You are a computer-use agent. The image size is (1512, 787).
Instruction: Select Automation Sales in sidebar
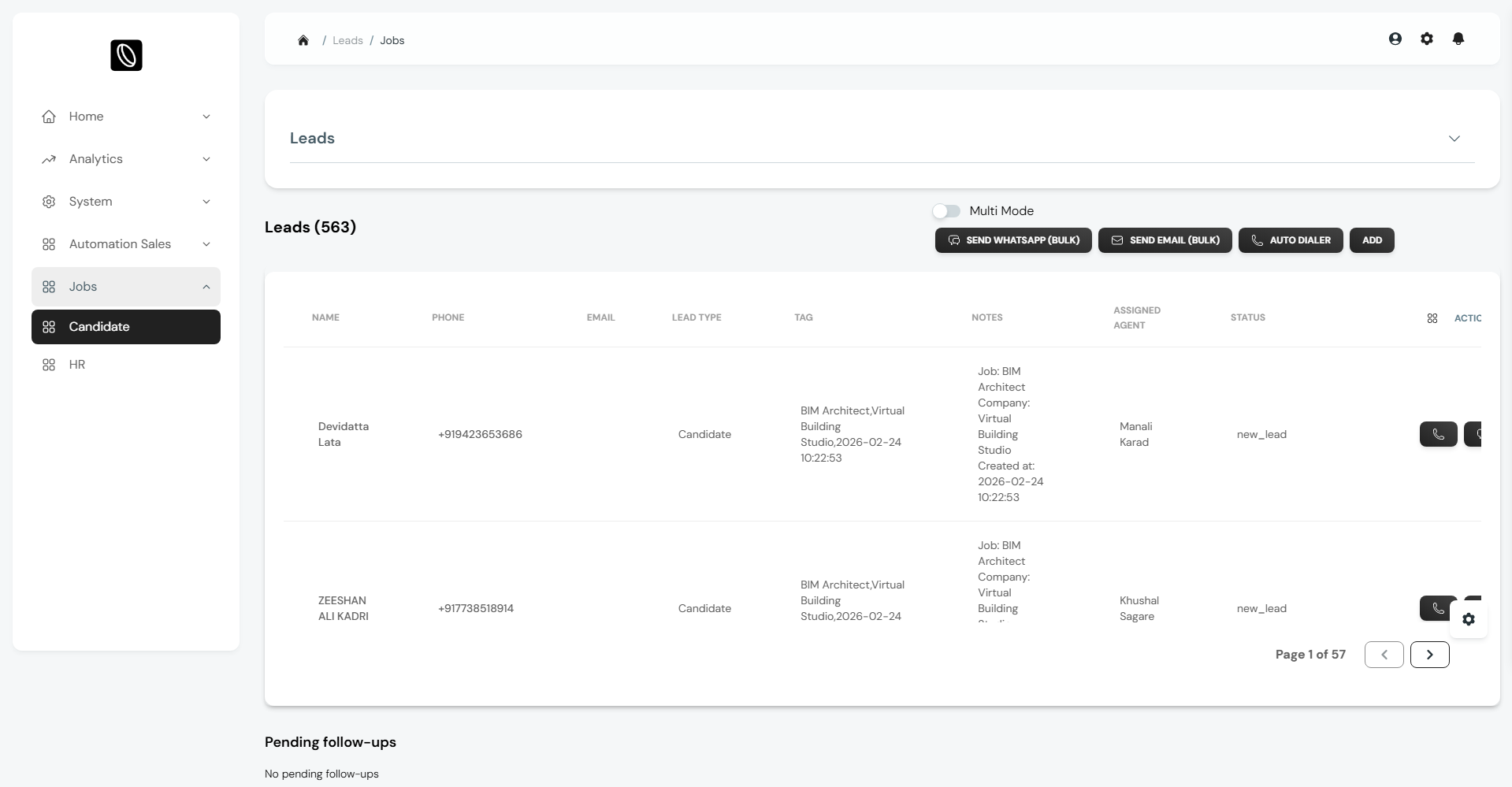pyautogui.click(x=126, y=244)
